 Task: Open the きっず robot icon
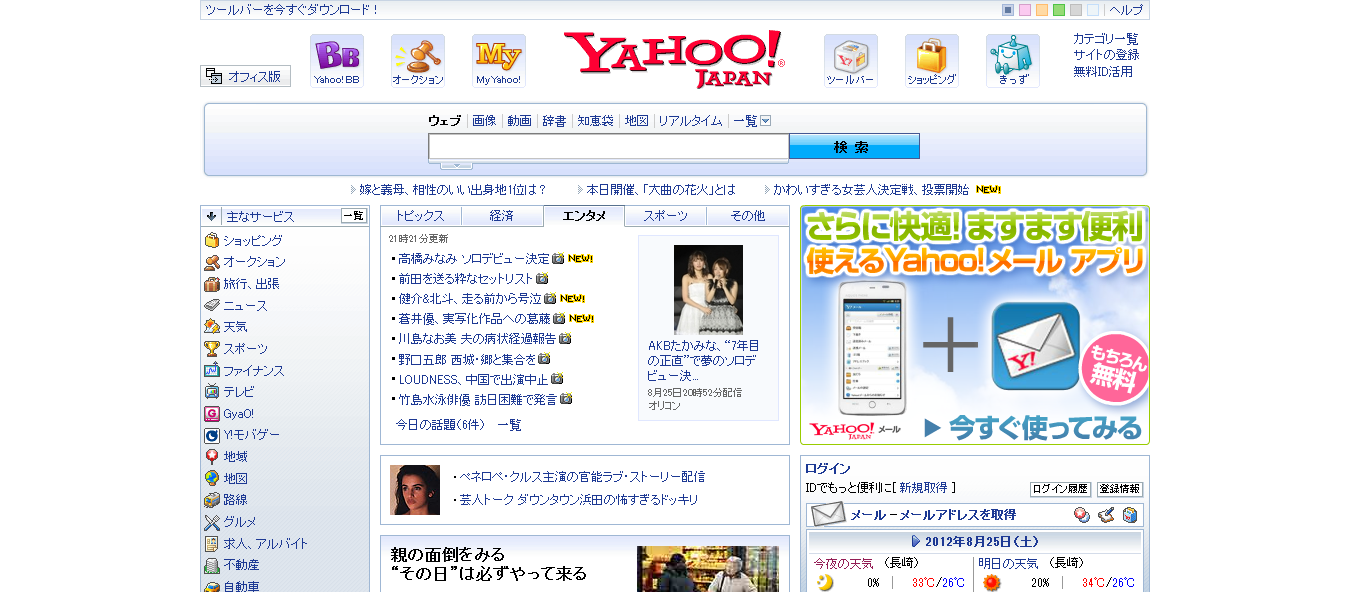1013,61
